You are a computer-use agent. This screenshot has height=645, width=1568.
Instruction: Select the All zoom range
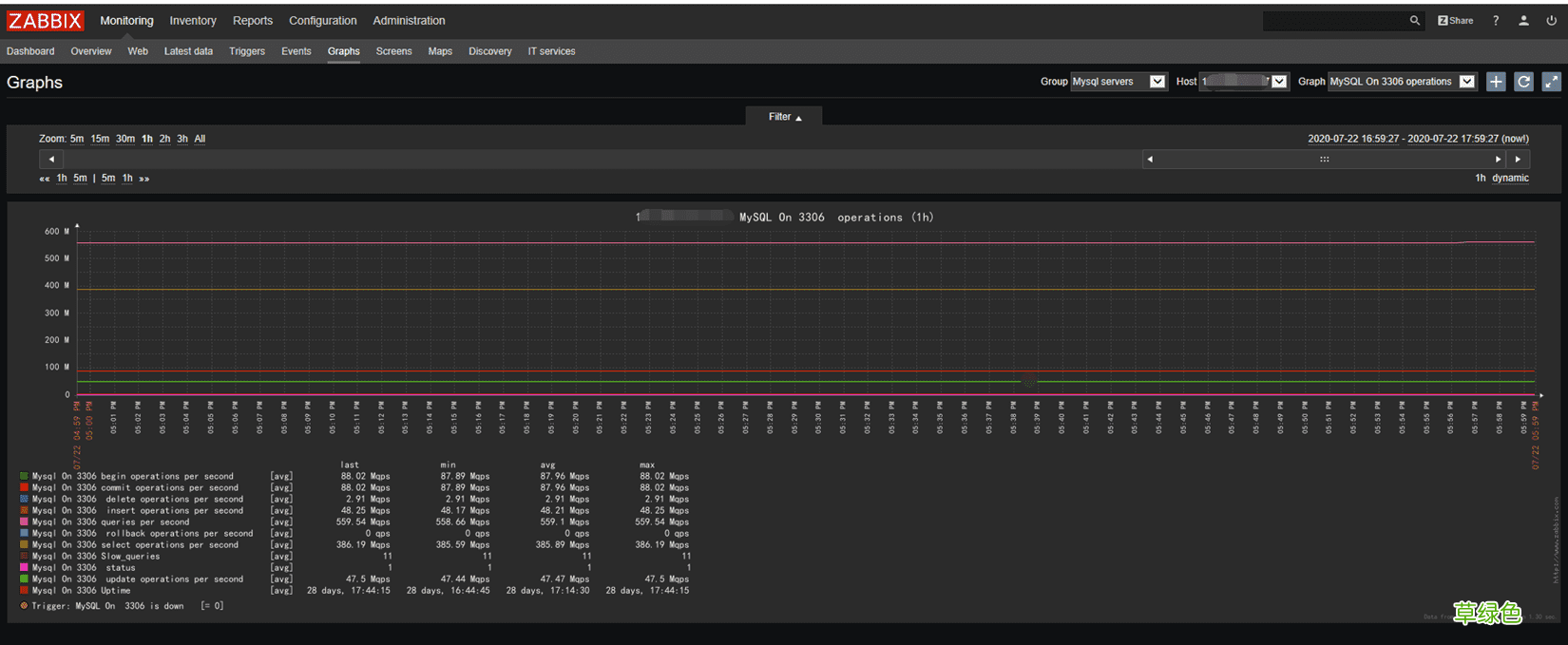pyautogui.click(x=200, y=139)
